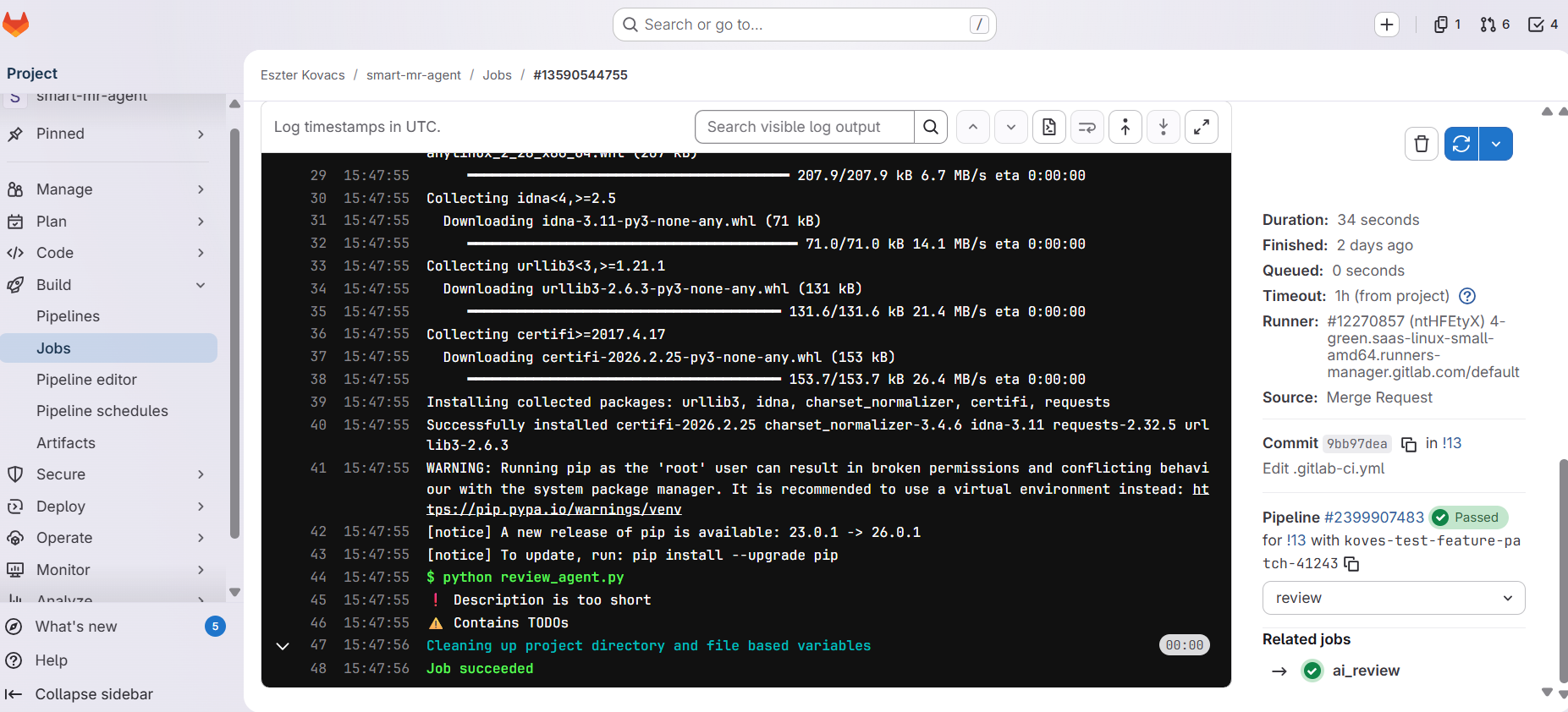The width and height of the screenshot is (1568, 712).
Task: Click the Pinned pin icon
Action: (x=15, y=134)
